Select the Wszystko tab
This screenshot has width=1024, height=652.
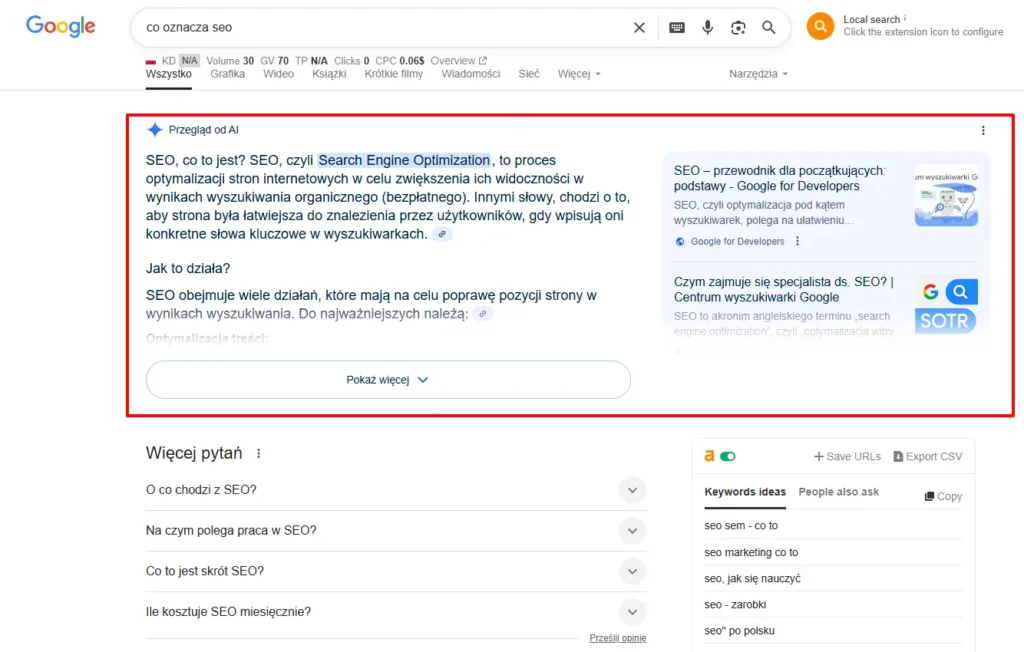[168, 74]
